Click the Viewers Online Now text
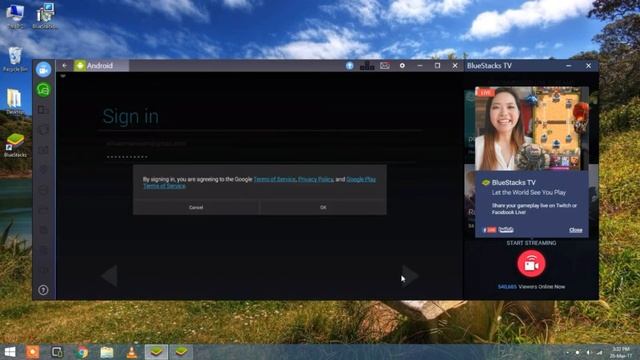640x360 pixels. [x=531, y=287]
